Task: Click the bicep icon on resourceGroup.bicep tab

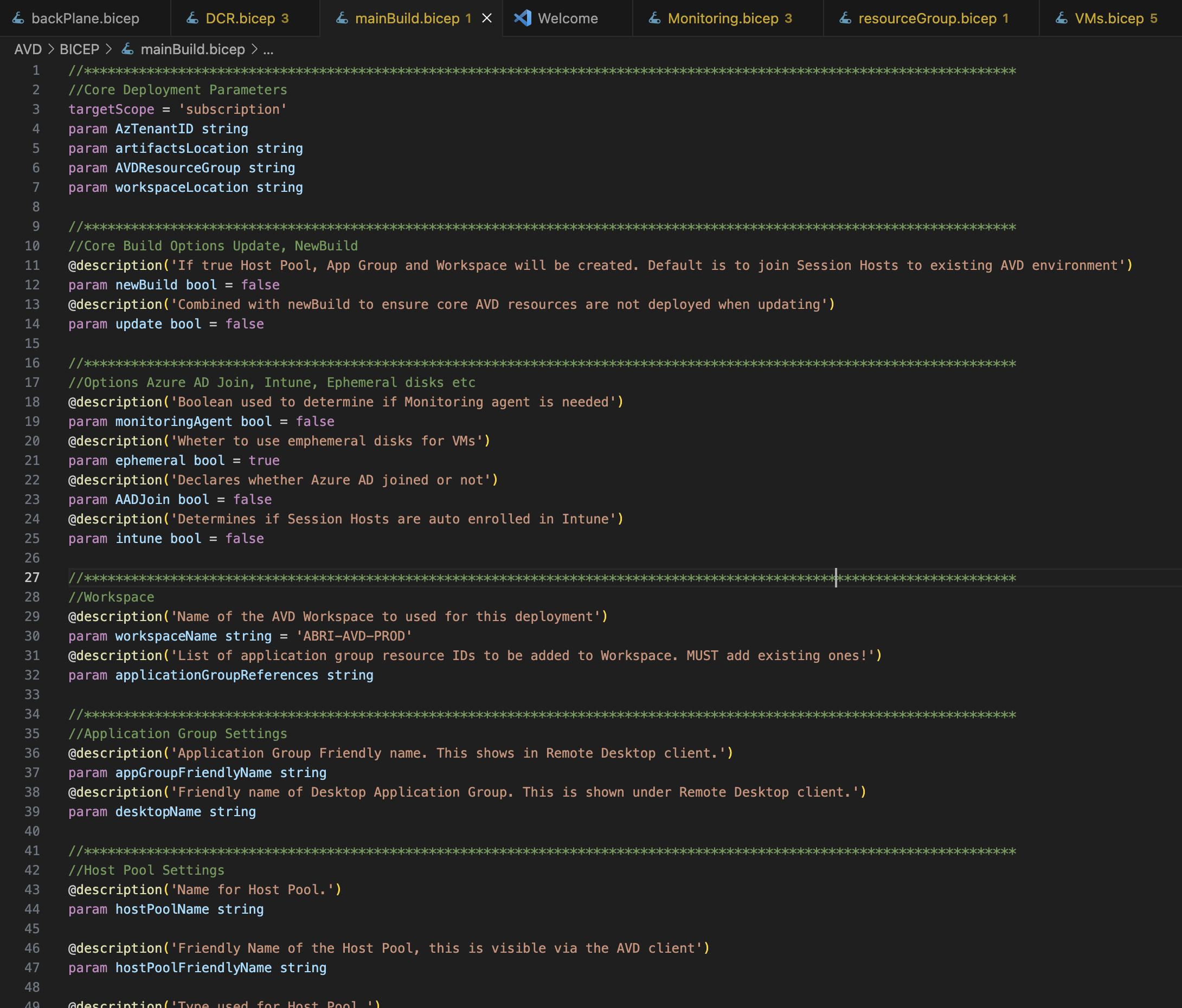Action: 845,18
